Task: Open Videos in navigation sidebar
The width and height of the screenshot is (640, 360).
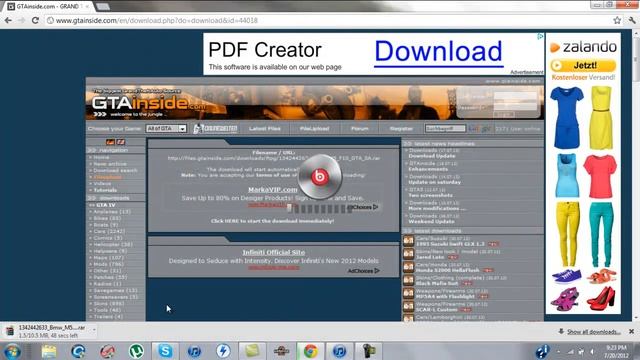Action: point(102,184)
